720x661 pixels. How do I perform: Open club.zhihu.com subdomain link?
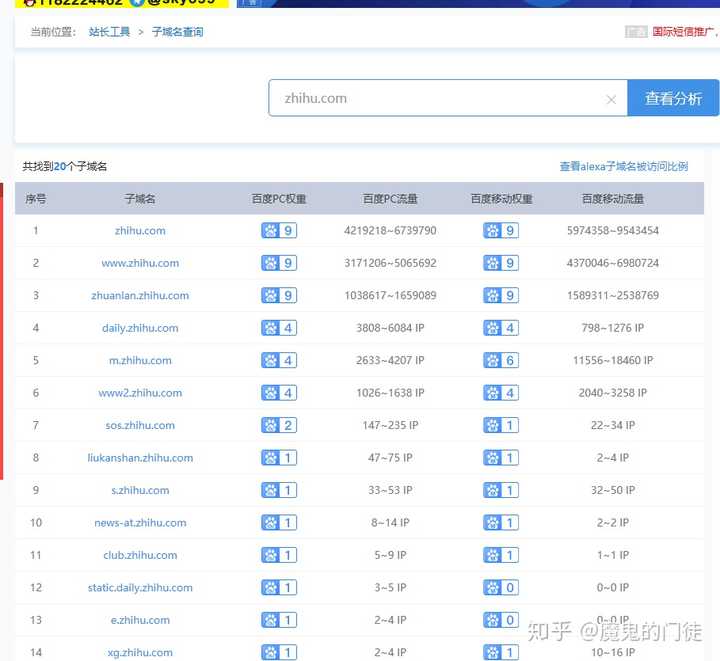(x=140, y=555)
